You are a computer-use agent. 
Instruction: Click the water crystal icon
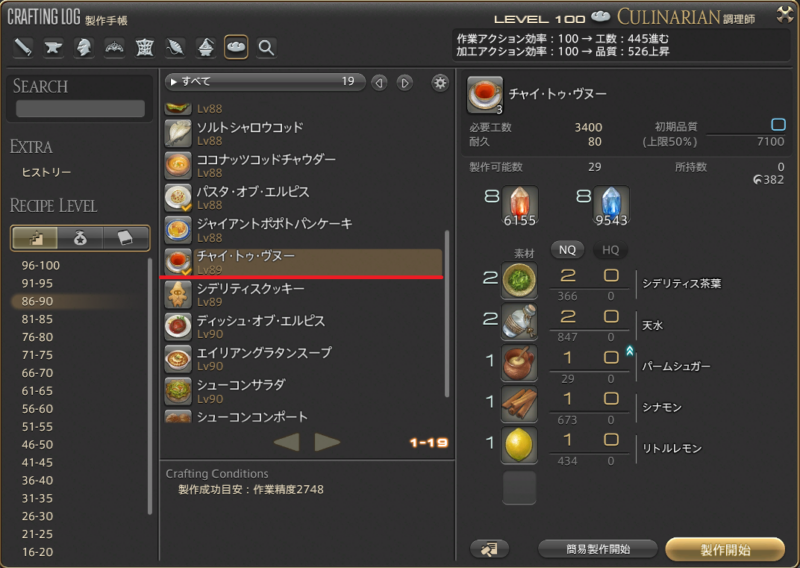click(611, 205)
